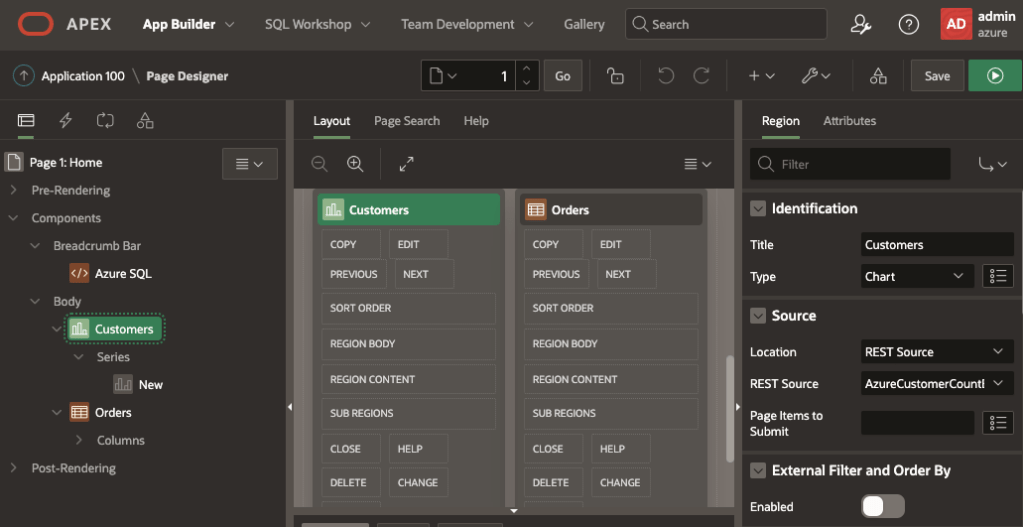Open the Type dropdown set to Chart
Screen dimensions: 1023x527
pyautogui.click(x=917, y=276)
